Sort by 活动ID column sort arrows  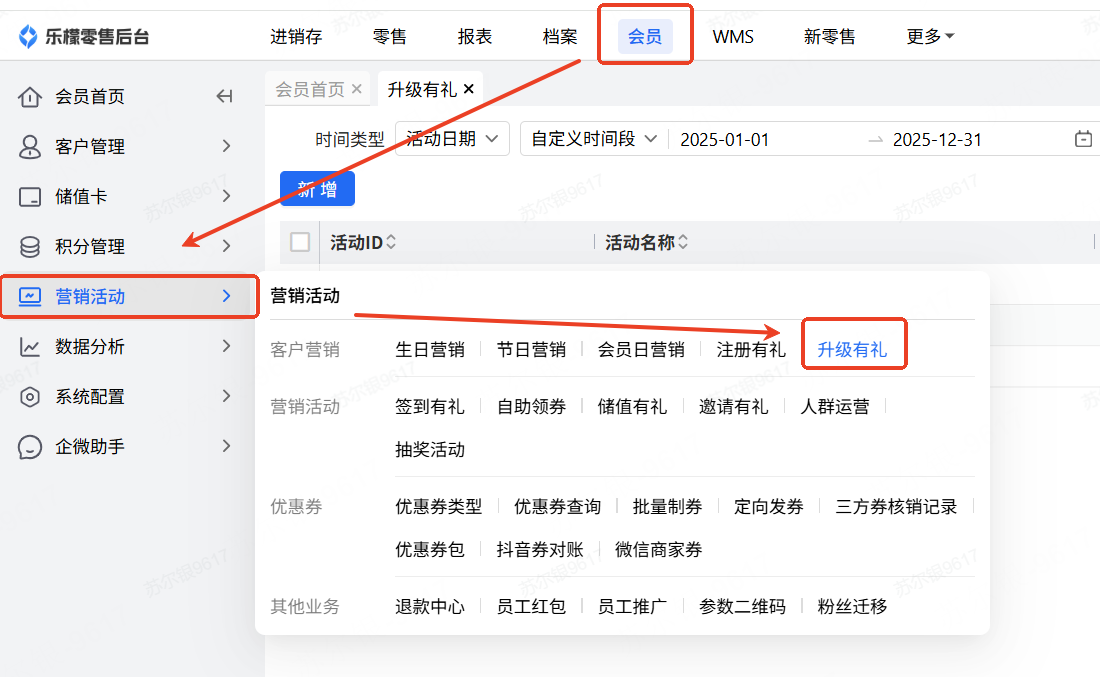(x=391, y=242)
